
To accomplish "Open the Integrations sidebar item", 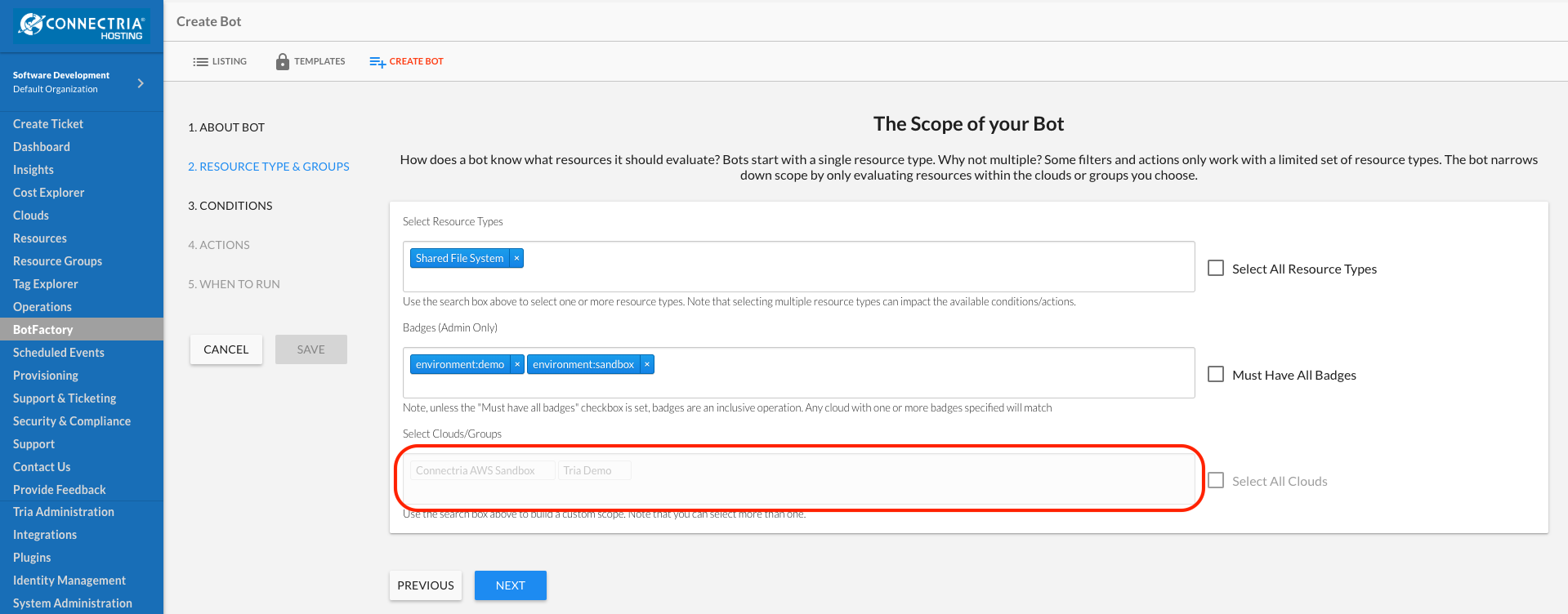I will (x=45, y=535).
